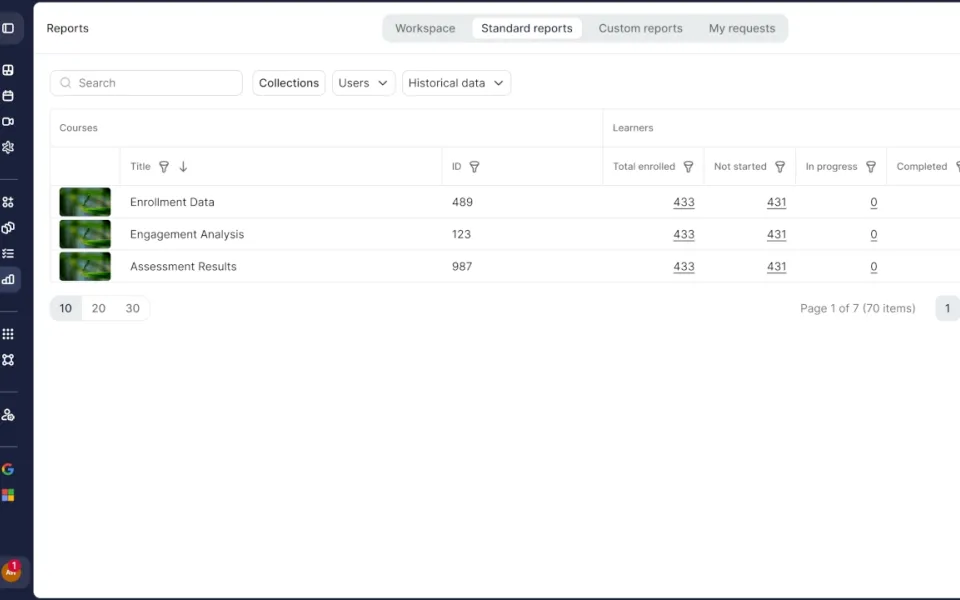960x600 pixels.
Task: Select the Enrollment Data title
Action: [172, 202]
